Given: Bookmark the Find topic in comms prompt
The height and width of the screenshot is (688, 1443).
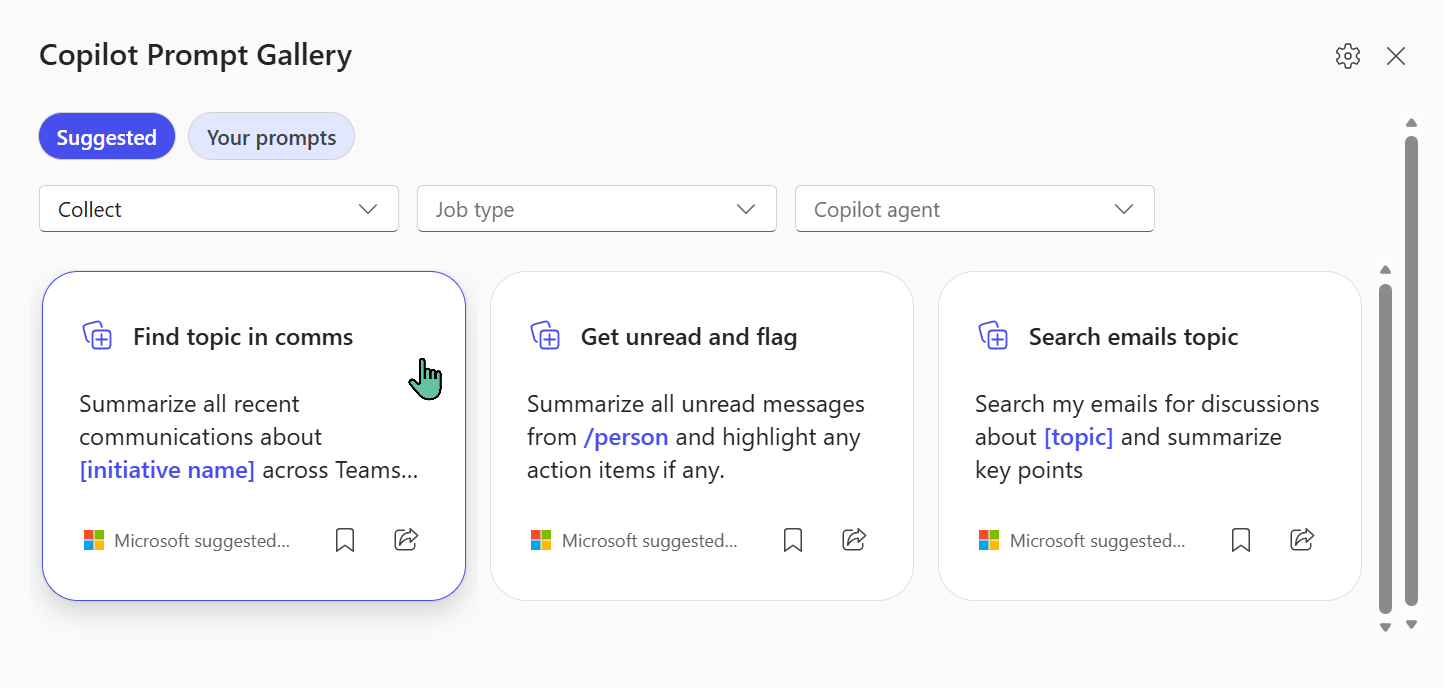Looking at the screenshot, I should [x=345, y=540].
